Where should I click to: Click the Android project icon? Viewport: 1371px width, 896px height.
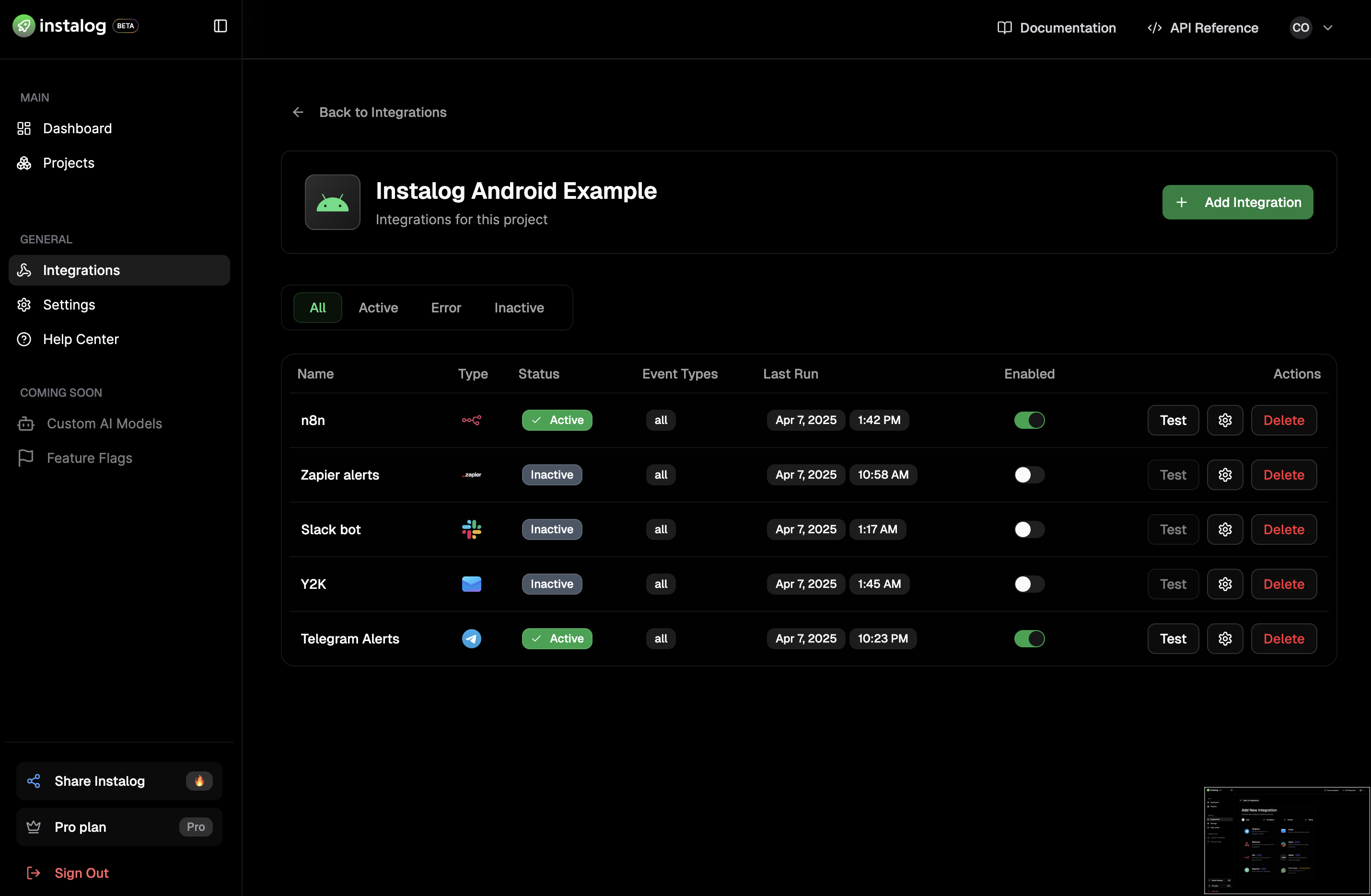pyautogui.click(x=332, y=202)
